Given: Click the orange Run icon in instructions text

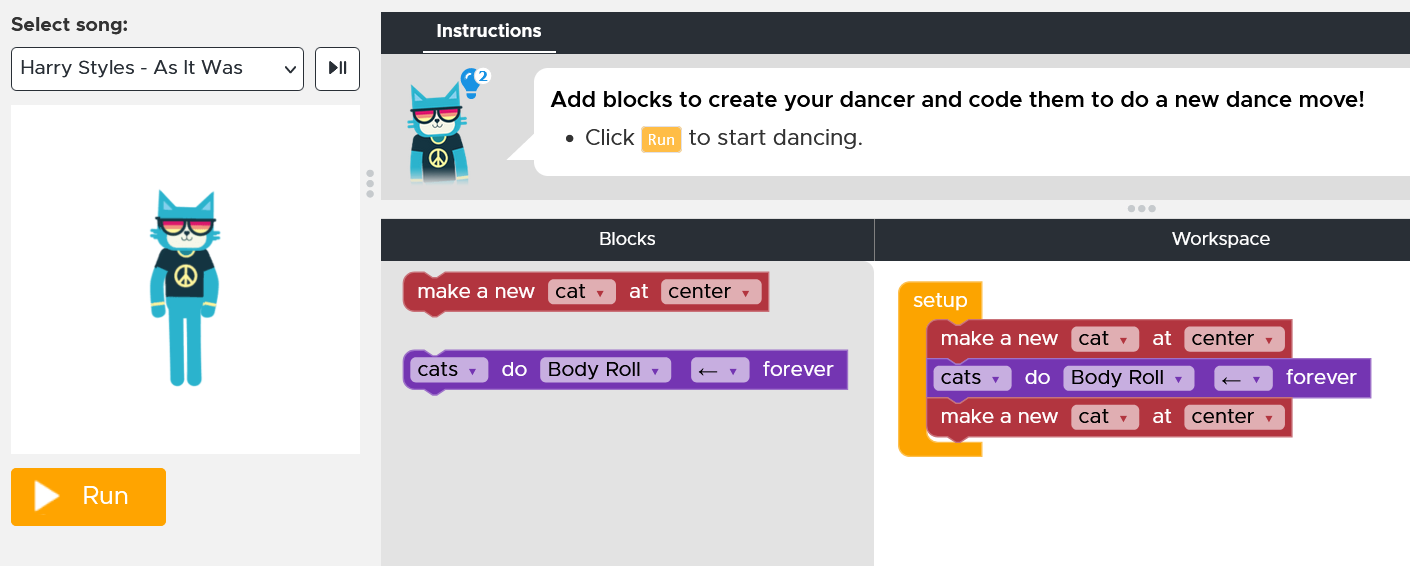Looking at the screenshot, I should coord(661,139).
